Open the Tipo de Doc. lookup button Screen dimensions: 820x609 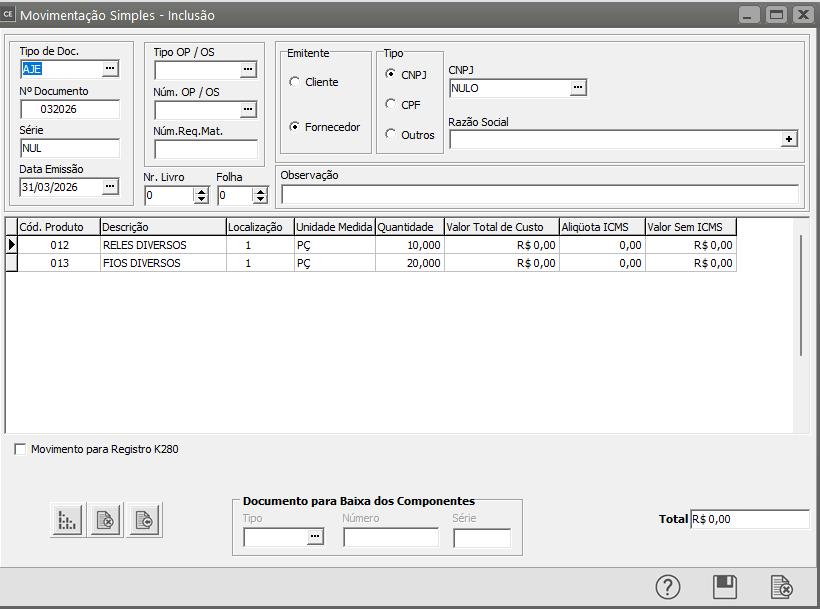click(x=110, y=69)
